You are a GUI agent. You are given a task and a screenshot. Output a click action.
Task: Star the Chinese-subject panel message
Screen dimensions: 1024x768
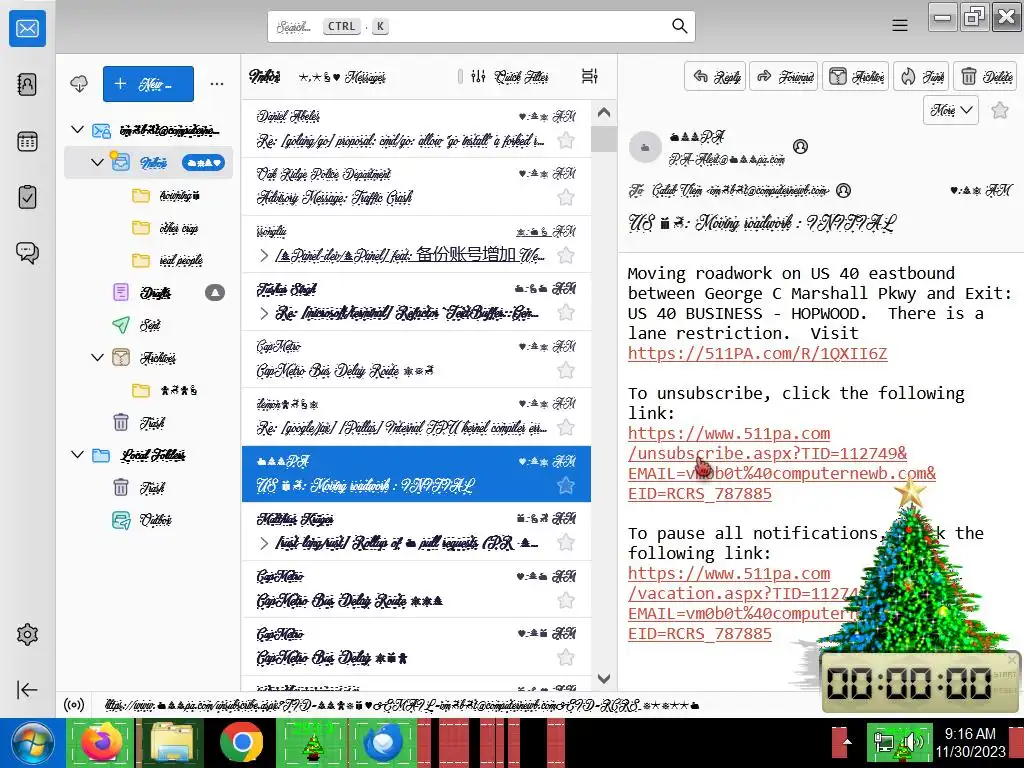tap(566, 255)
